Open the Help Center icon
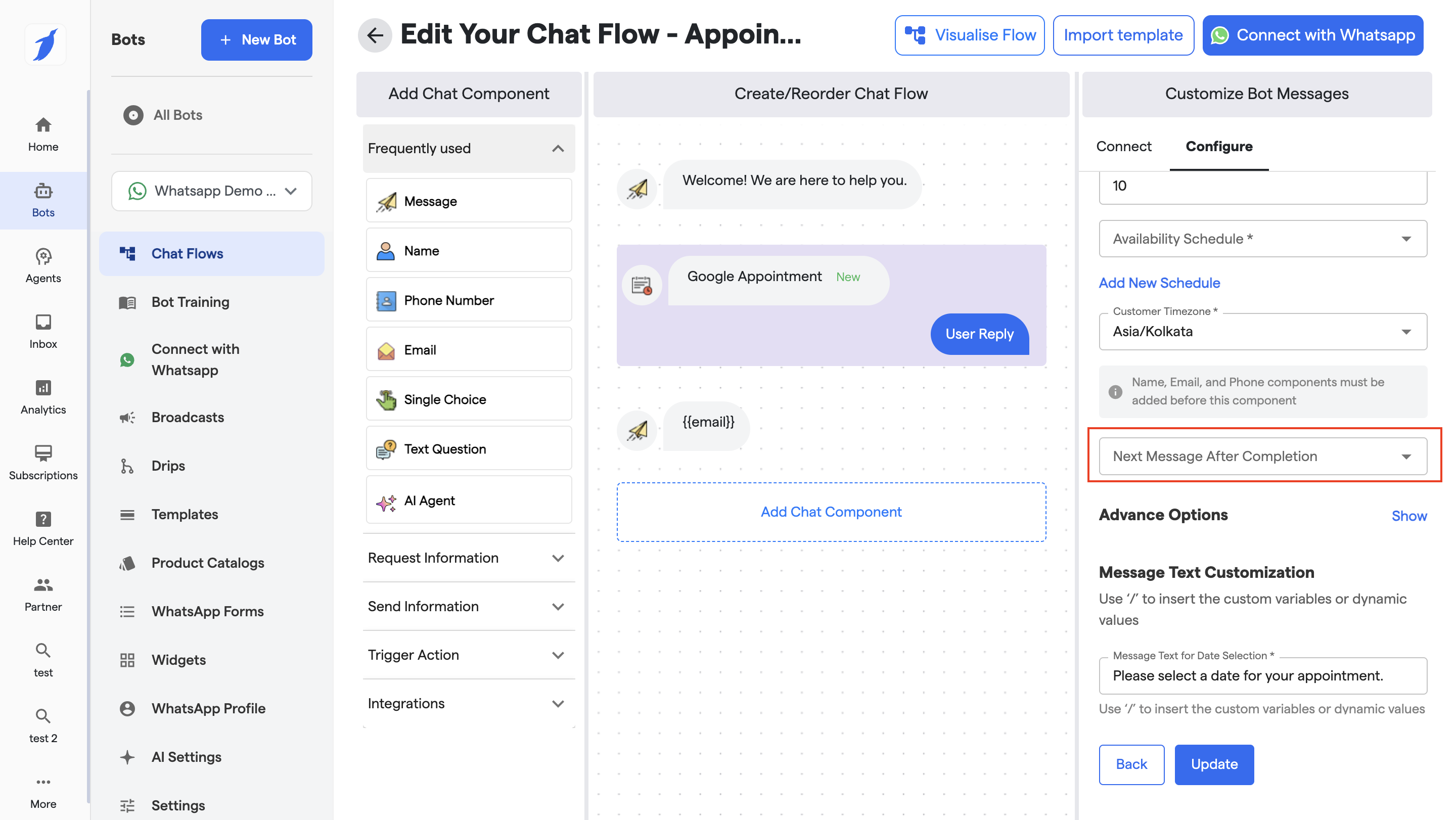The width and height of the screenshot is (1456, 820). pyautogui.click(x=43, y=528)
